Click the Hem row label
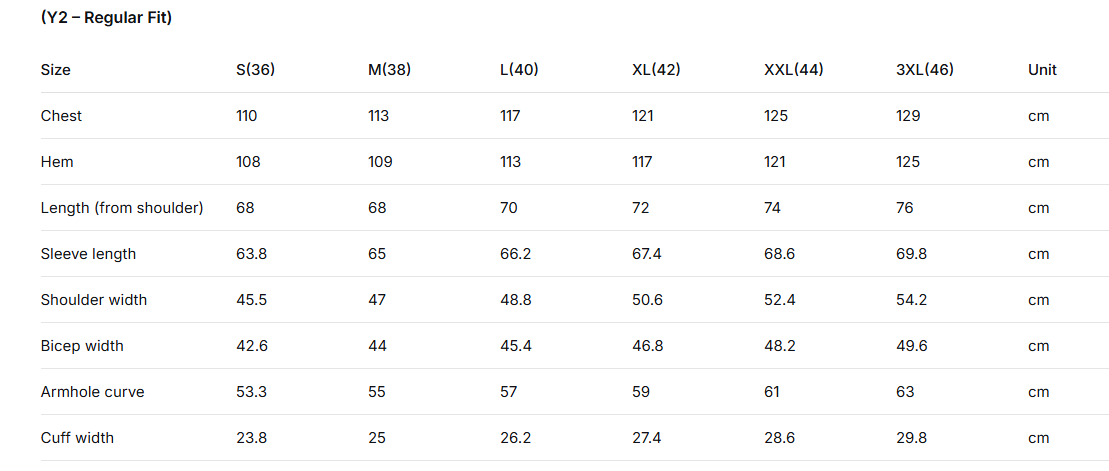 tap(57, 162)
